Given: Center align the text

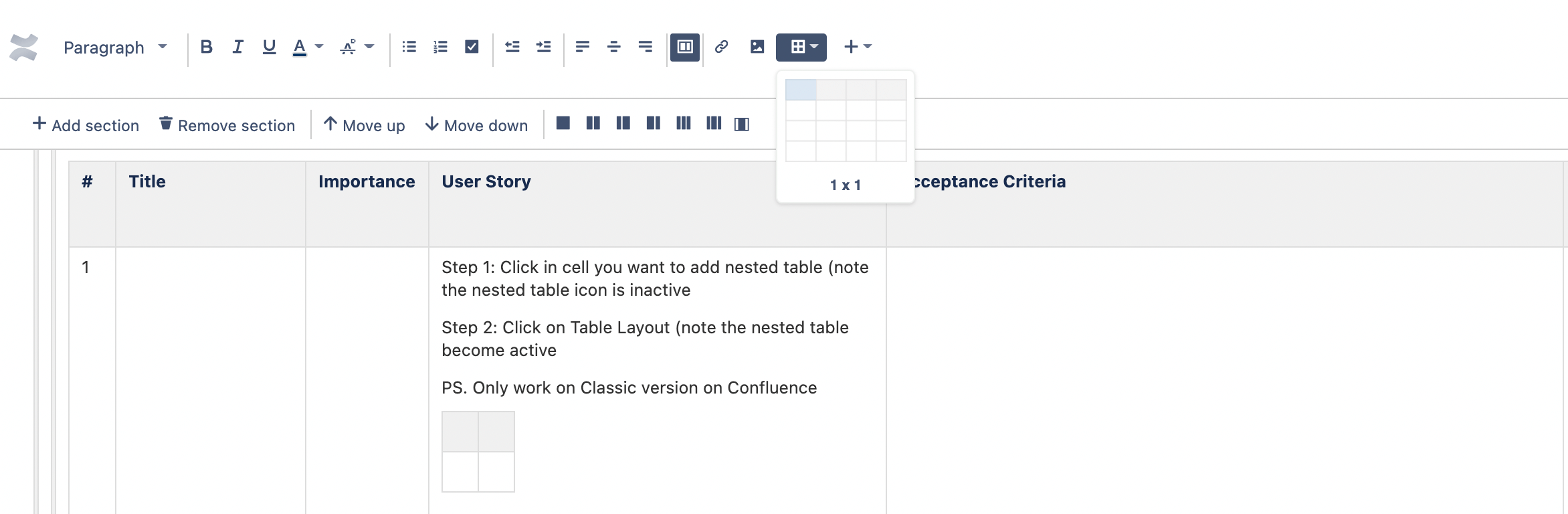Looking at the screenshot, I should point(614,47).
